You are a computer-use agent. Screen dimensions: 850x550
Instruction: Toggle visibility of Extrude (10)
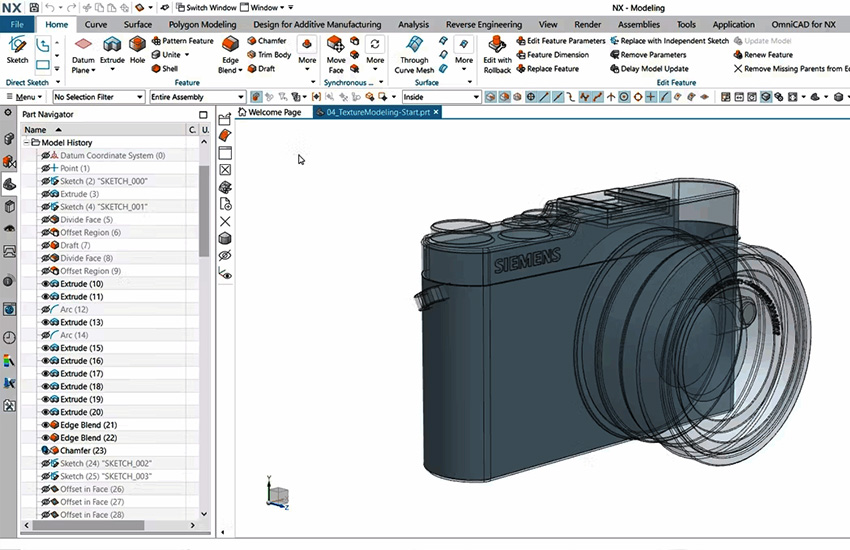(46, 284)
